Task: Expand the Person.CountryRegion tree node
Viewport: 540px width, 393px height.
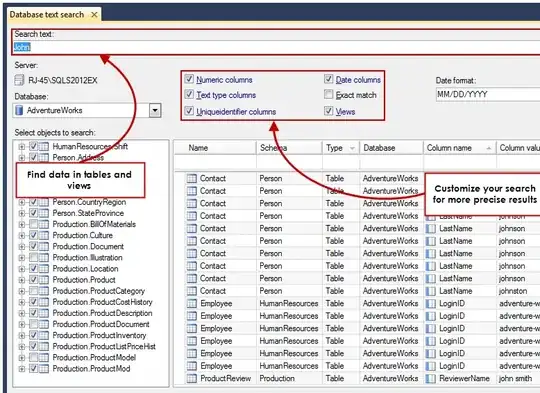Action: tap(22, 202)
